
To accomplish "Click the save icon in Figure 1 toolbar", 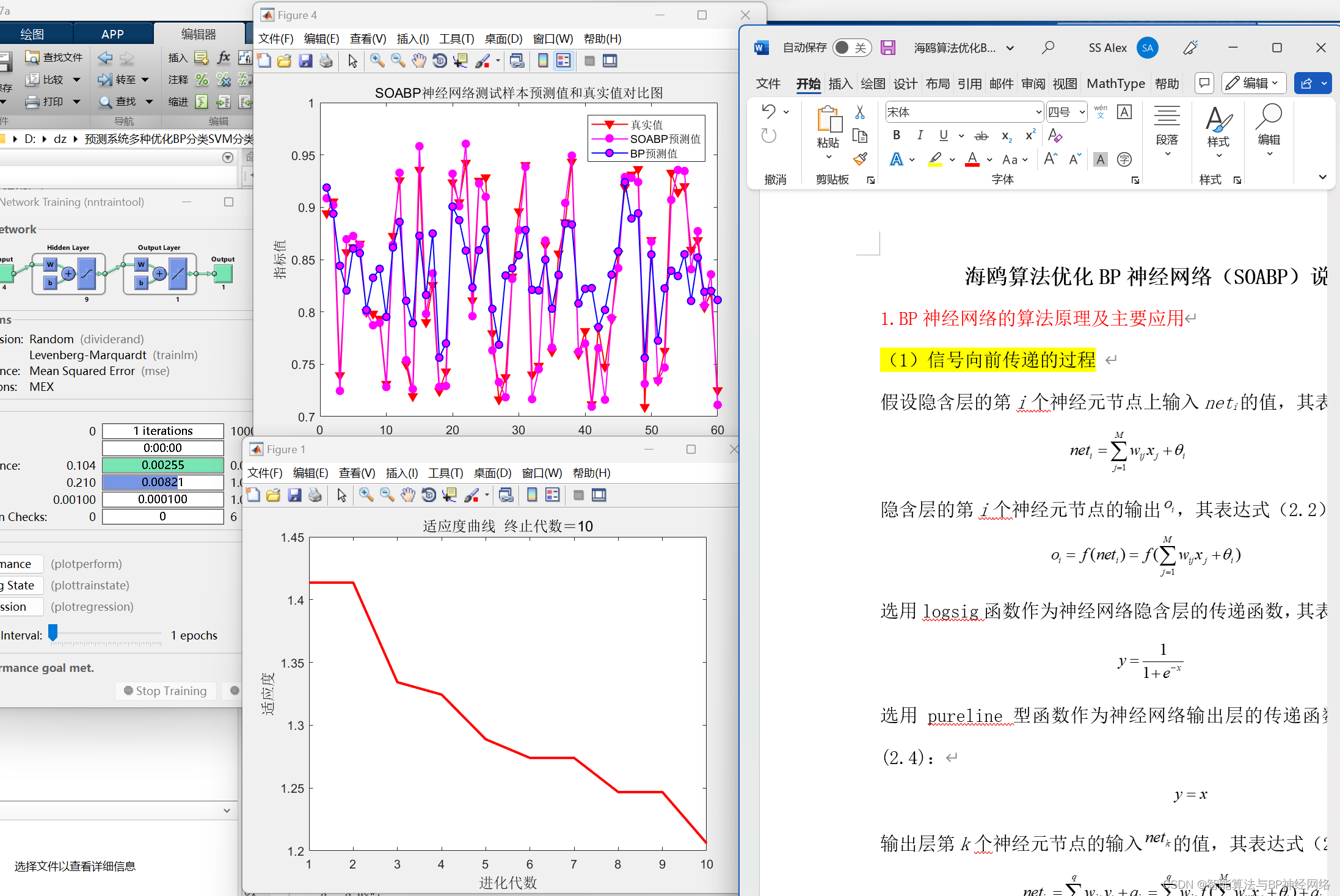I will [x=295, y=495].
